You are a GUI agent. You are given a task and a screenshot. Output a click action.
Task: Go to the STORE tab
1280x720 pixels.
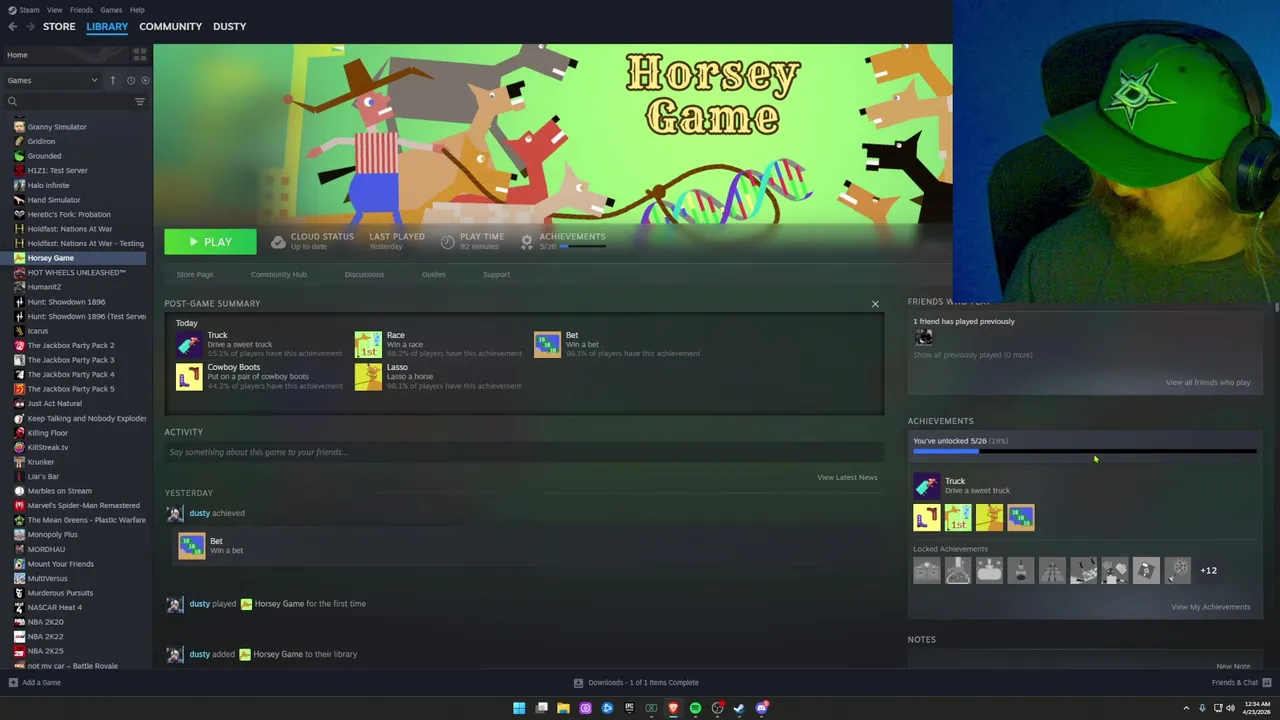59,27
